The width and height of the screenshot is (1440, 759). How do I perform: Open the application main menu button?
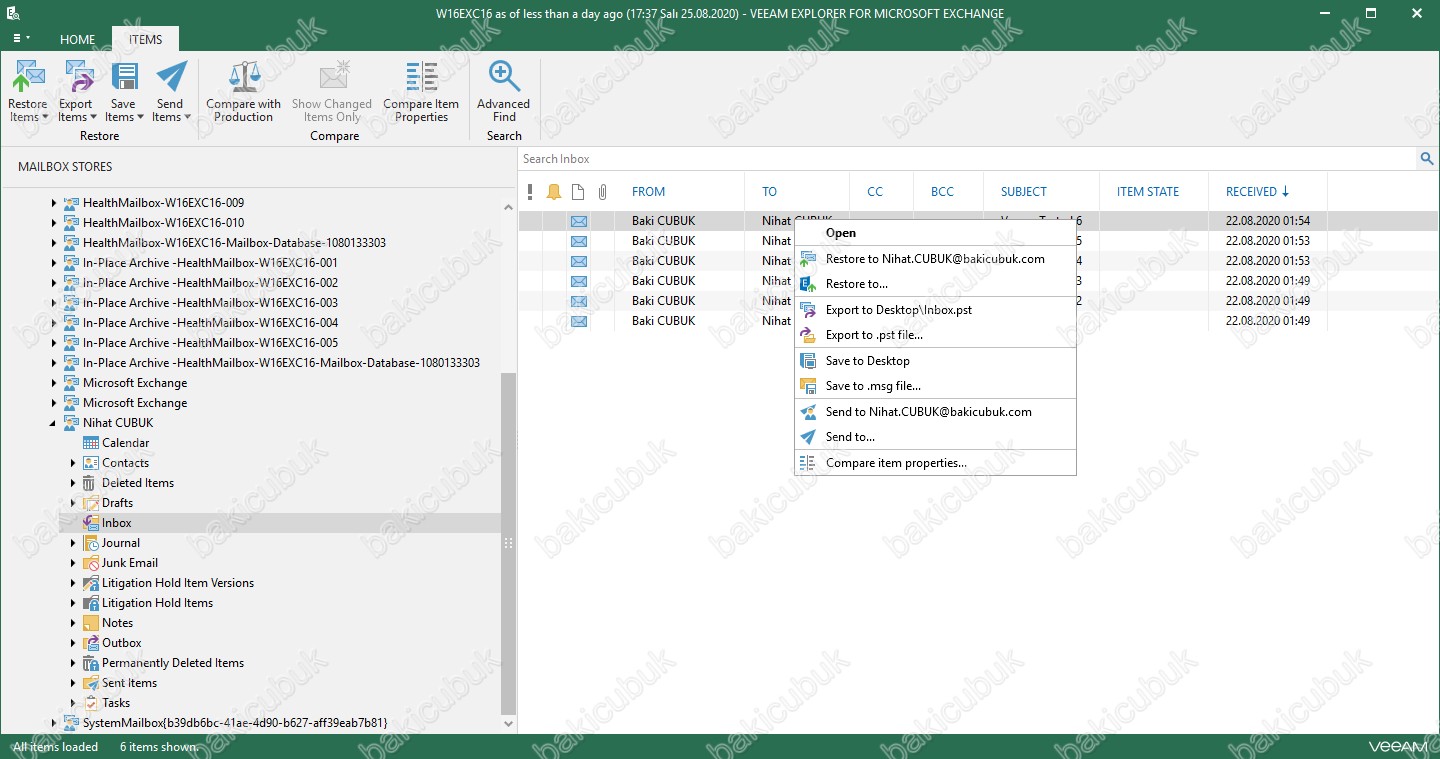pos(20,39)
